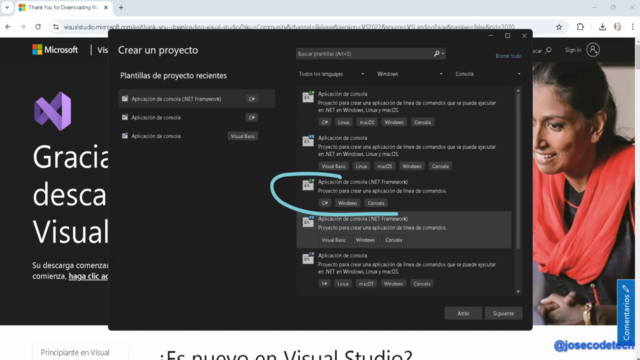Reload the browser page
Screen dimensions: 640x360
pyautogui.click(x=38, y=27)
